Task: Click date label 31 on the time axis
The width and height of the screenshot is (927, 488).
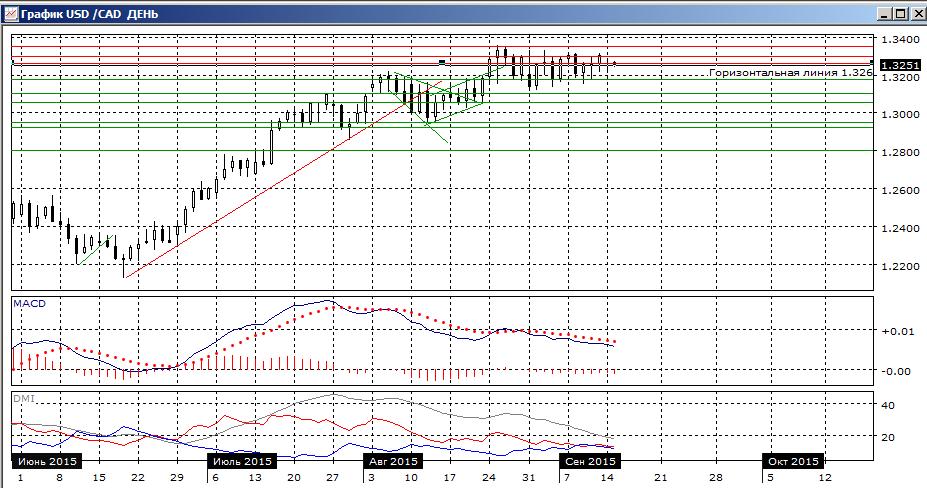Action: pyautogui.click(x=529, y=477)
